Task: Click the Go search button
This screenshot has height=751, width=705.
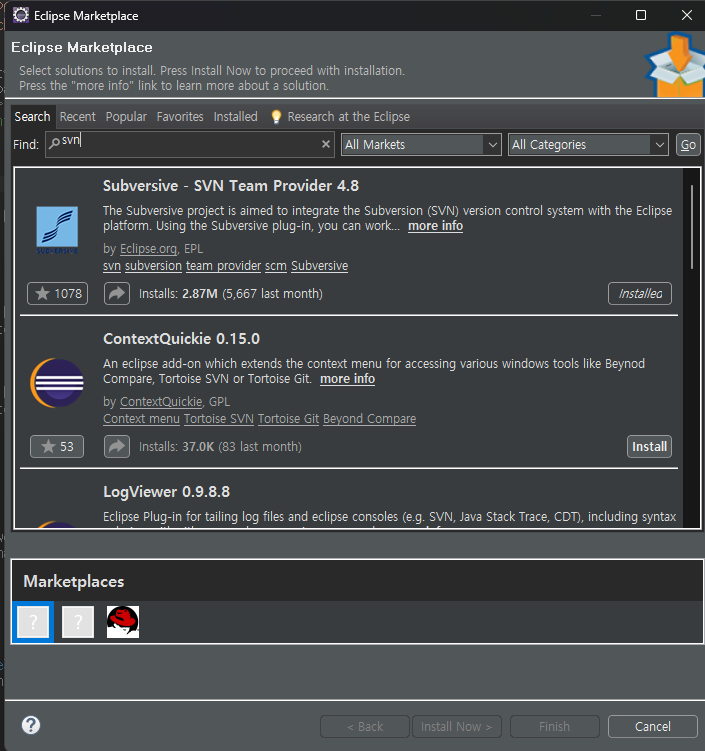Action: pos(688,145)
